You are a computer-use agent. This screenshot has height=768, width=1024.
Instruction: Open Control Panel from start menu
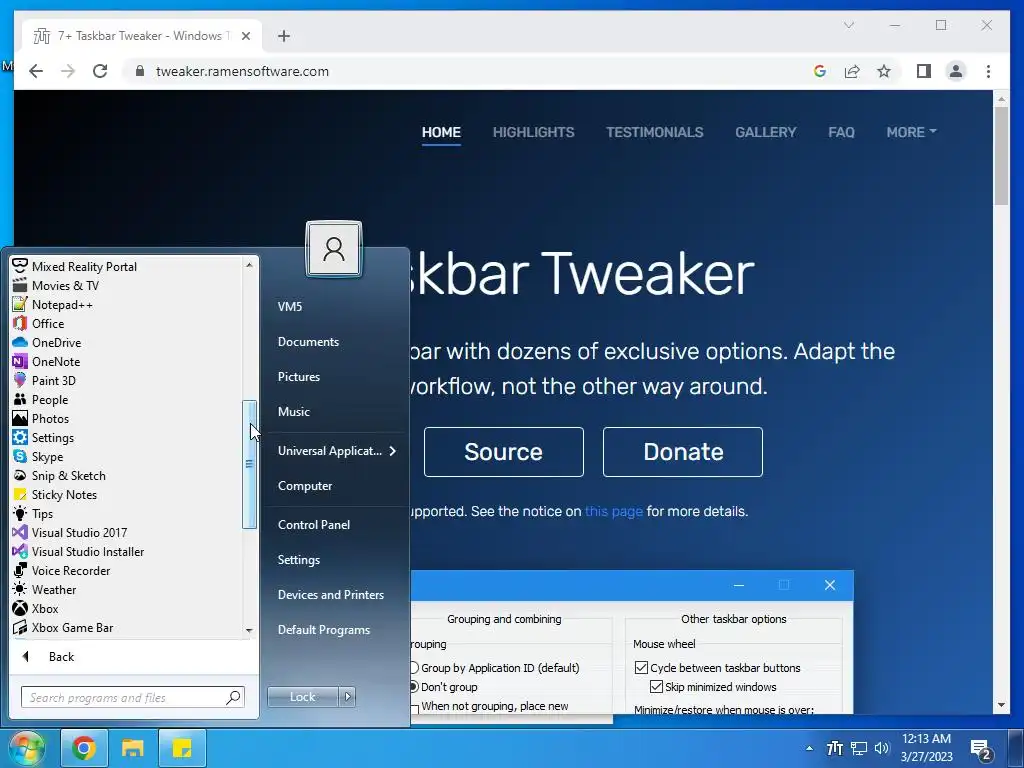click(x=313, y=524)
